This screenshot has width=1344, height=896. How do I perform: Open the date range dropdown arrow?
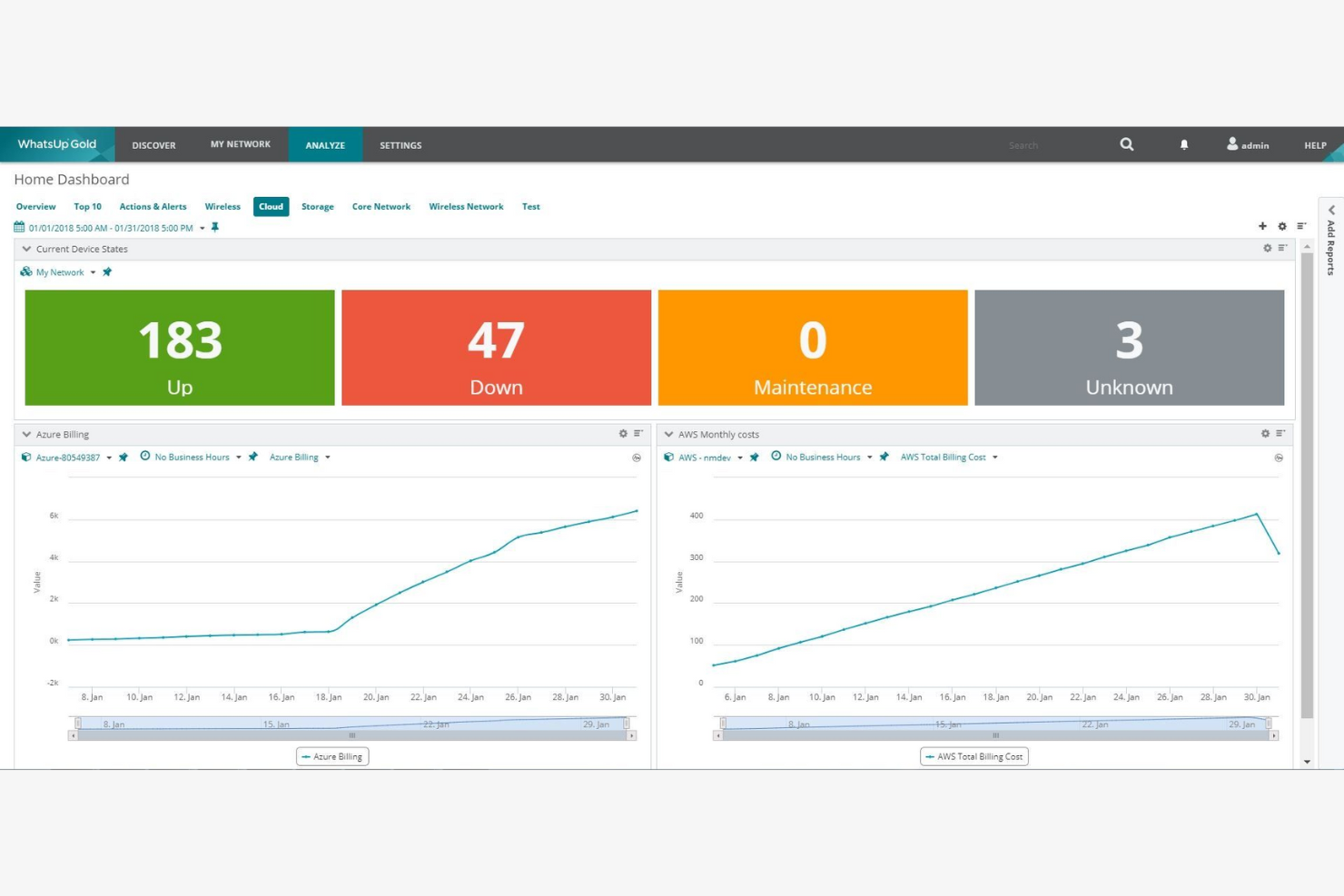[x=202, y=228]
